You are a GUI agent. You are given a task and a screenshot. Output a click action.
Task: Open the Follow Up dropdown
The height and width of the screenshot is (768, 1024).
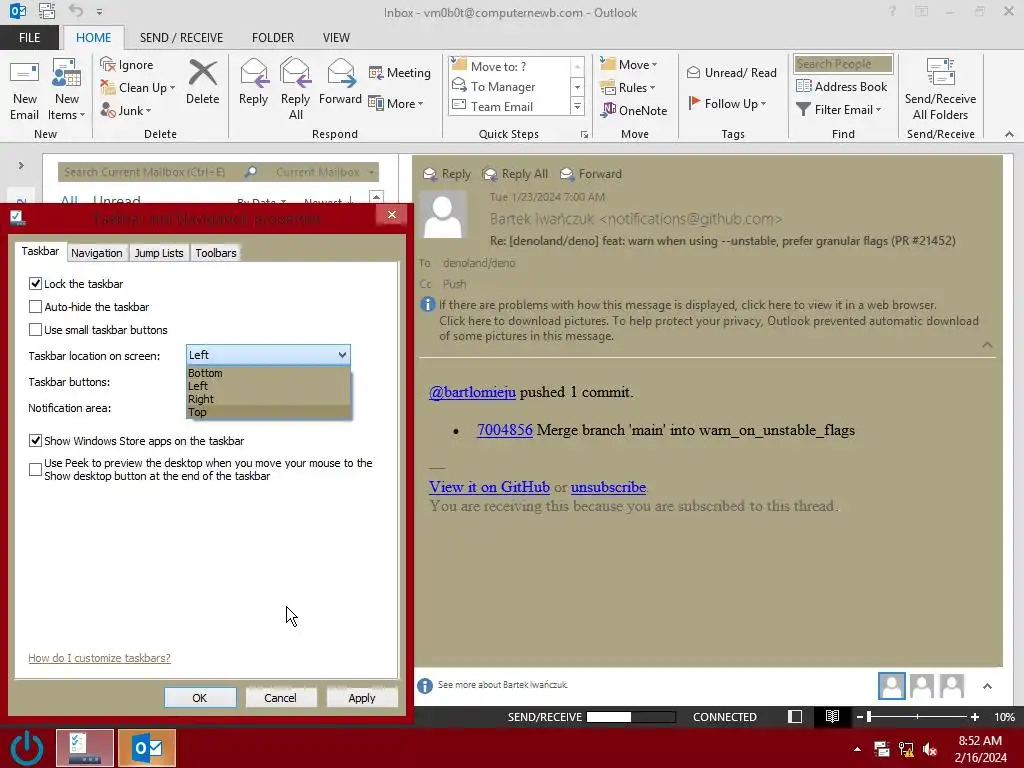[x=727, y=103]
